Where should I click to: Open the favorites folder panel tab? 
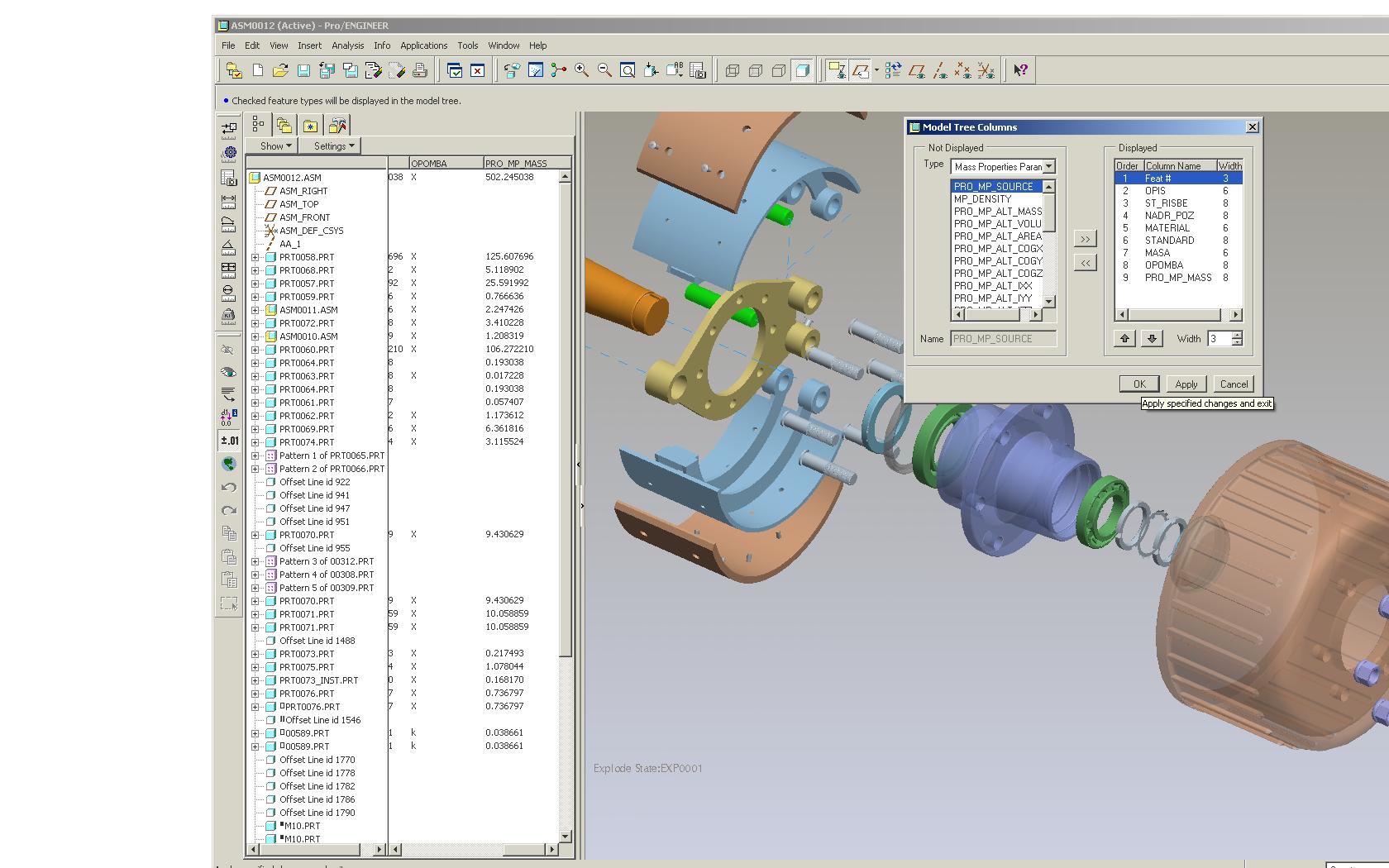point(310,125)
